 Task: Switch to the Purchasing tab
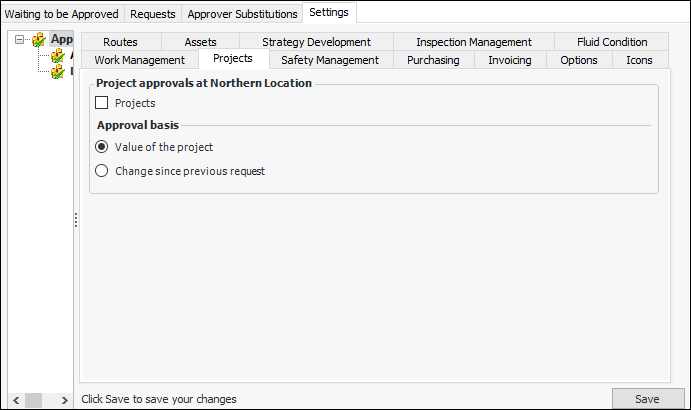[x=433, y=60]
